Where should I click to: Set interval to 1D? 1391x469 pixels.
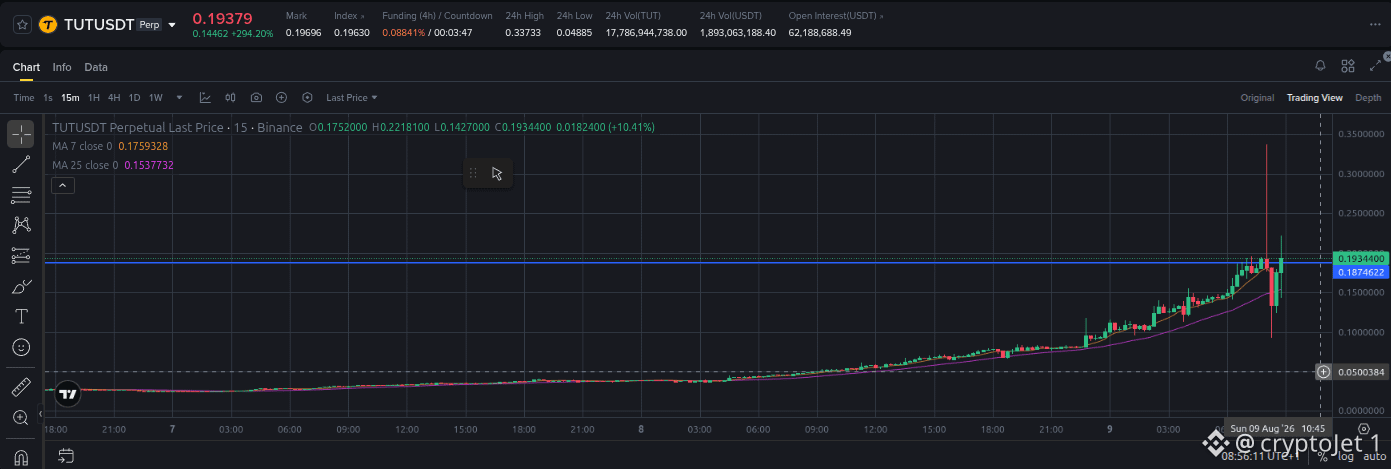134,98
